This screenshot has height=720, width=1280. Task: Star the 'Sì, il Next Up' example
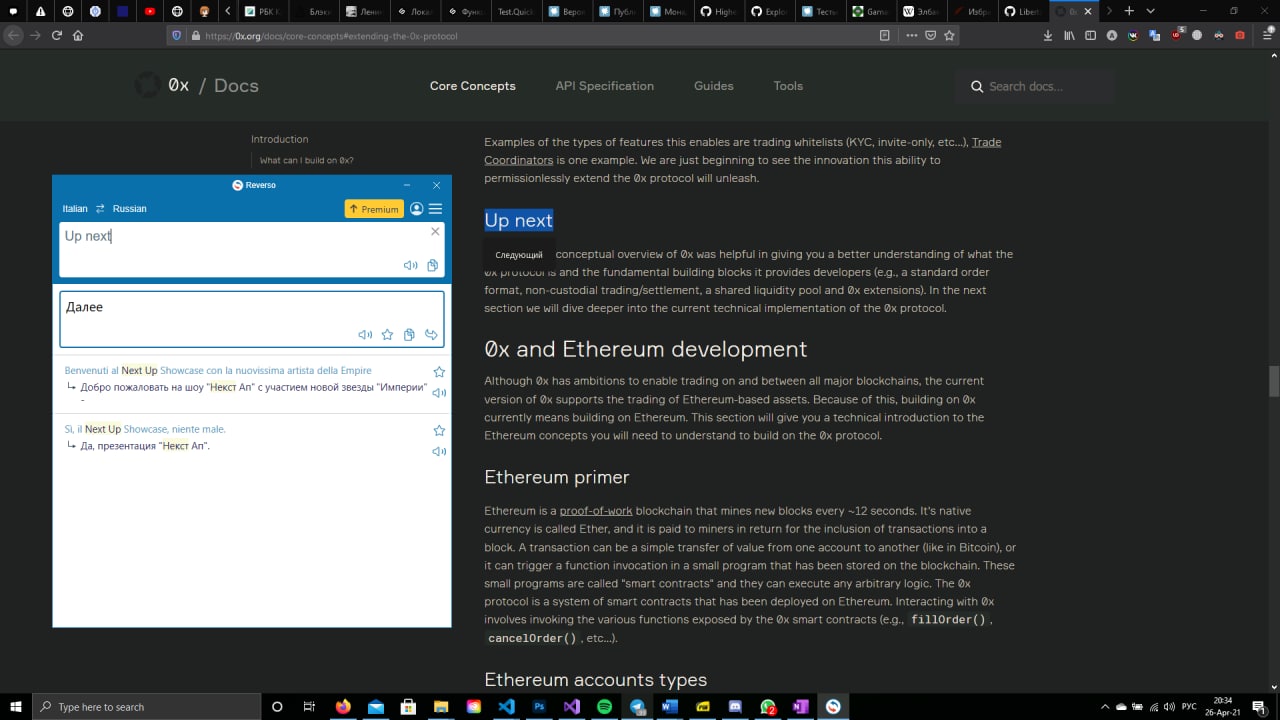pyautogui.click(x=439, y=431)
